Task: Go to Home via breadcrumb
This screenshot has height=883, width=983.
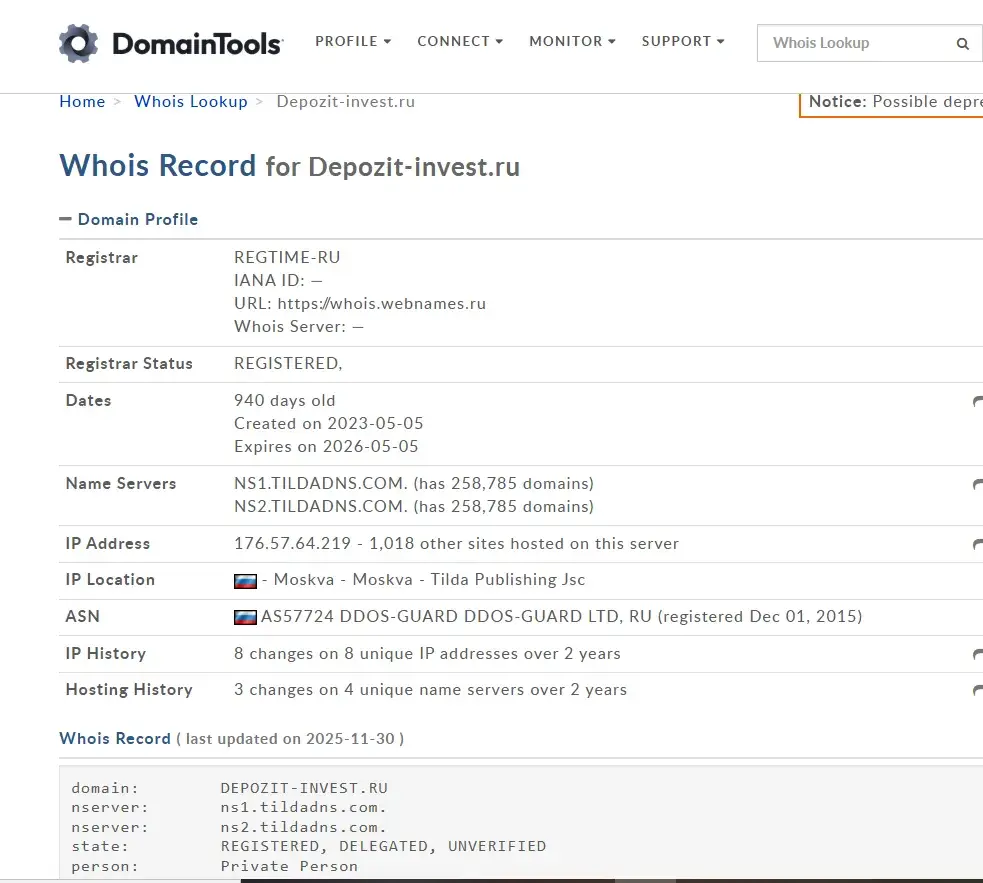Action: point(82,102)
